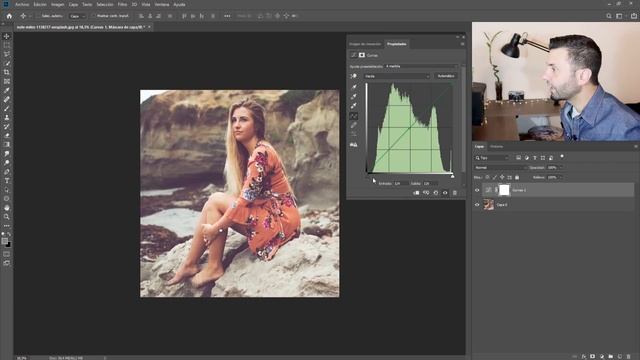Activate the on-image adjustment hand tool
The width and height of the screenshot is (640, 360).
[x=353, y=76]
